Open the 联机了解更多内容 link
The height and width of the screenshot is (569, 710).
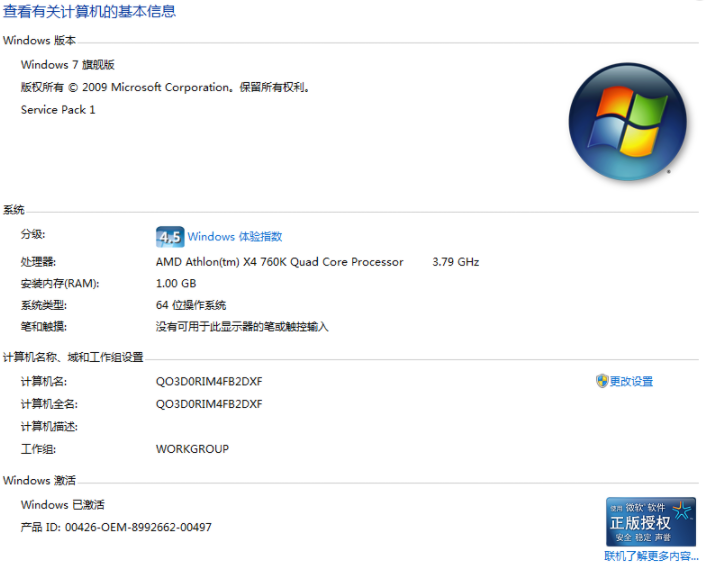point(651,556)
